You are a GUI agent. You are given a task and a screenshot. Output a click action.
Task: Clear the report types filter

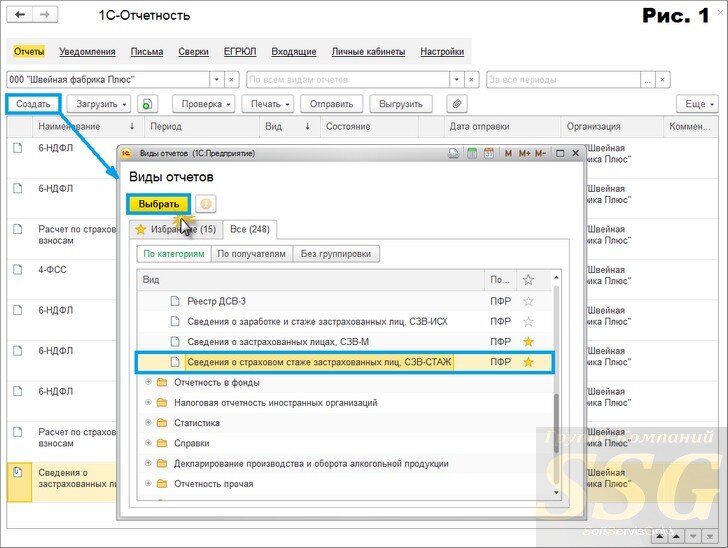click(x=471, y=79)
